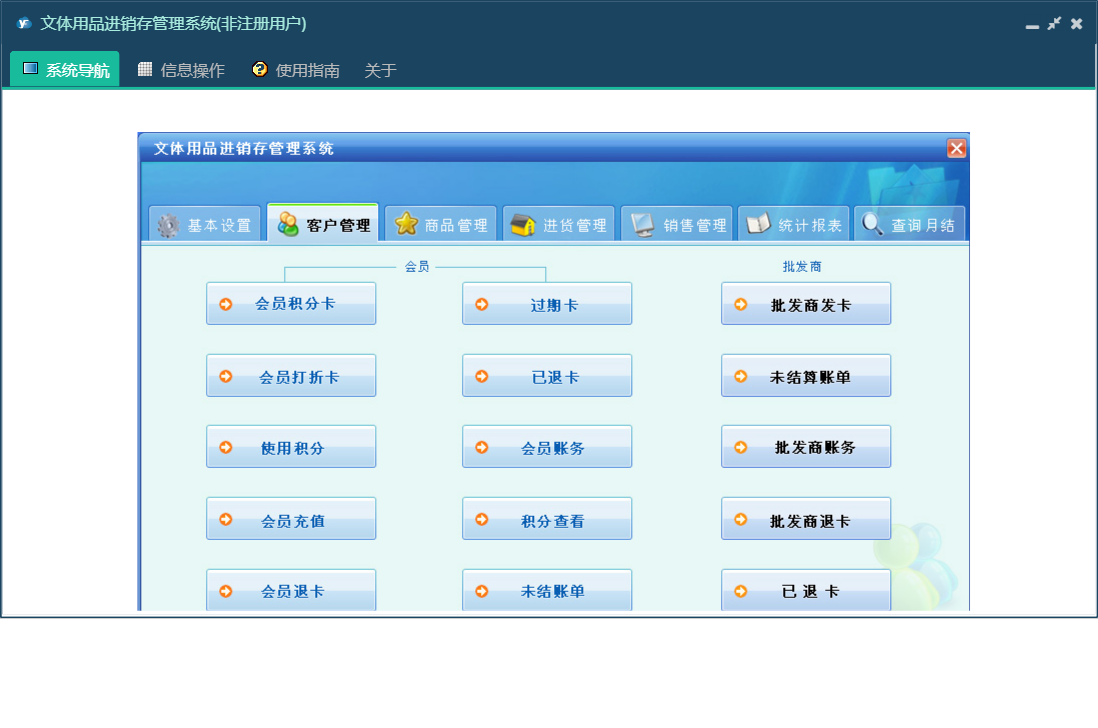Click 已 退 卡 in the wholesaler column
1098x728 pixels.
pos(806,590)
